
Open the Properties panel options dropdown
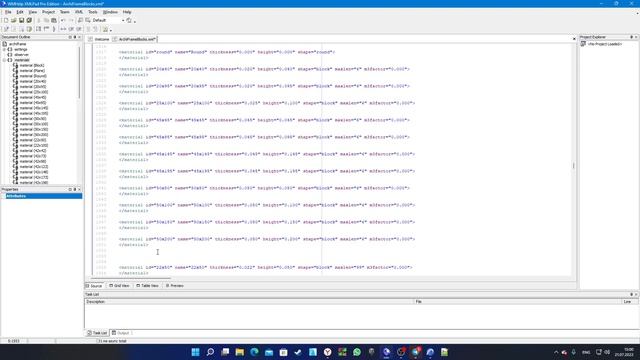(70, 189)
